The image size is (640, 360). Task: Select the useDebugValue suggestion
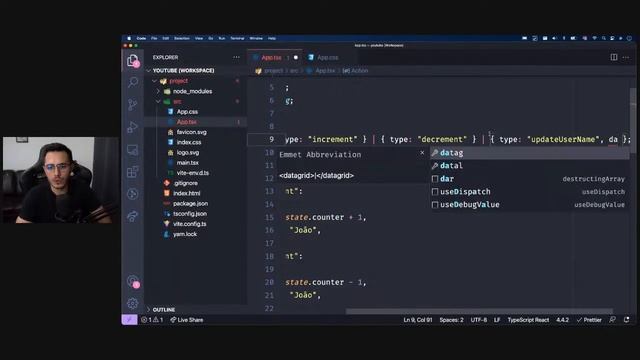point(529,205)
